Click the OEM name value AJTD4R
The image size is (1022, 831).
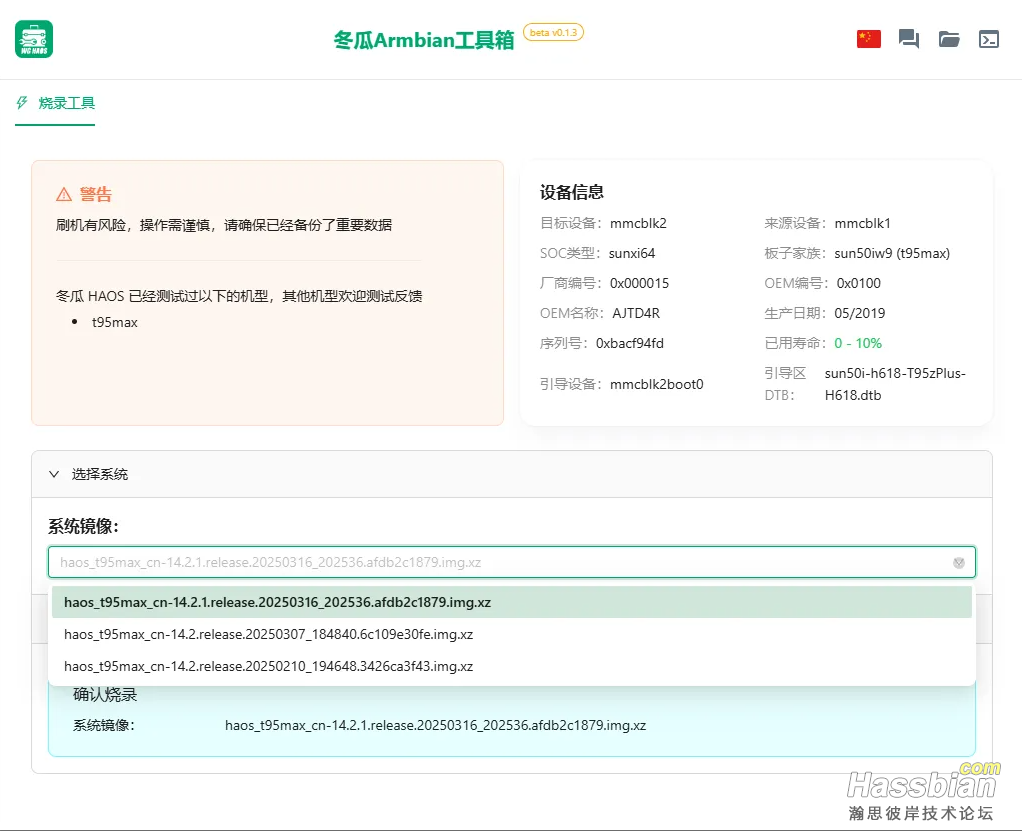636,313
